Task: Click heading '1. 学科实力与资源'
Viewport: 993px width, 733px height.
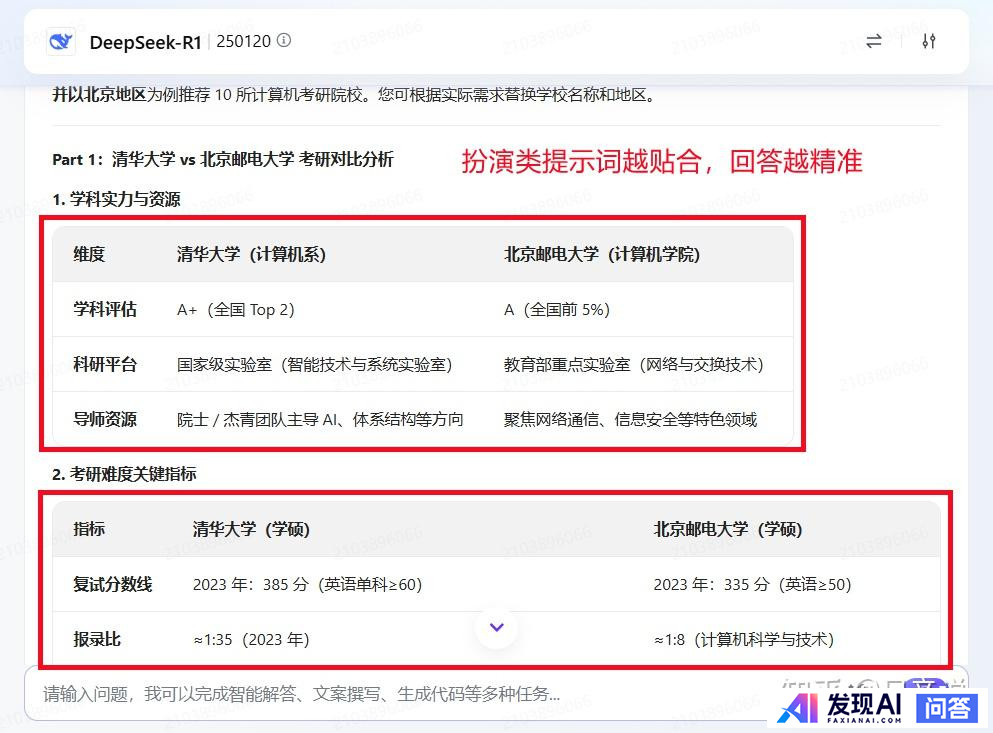Action: pyautogui.click(x=117, y=199)
